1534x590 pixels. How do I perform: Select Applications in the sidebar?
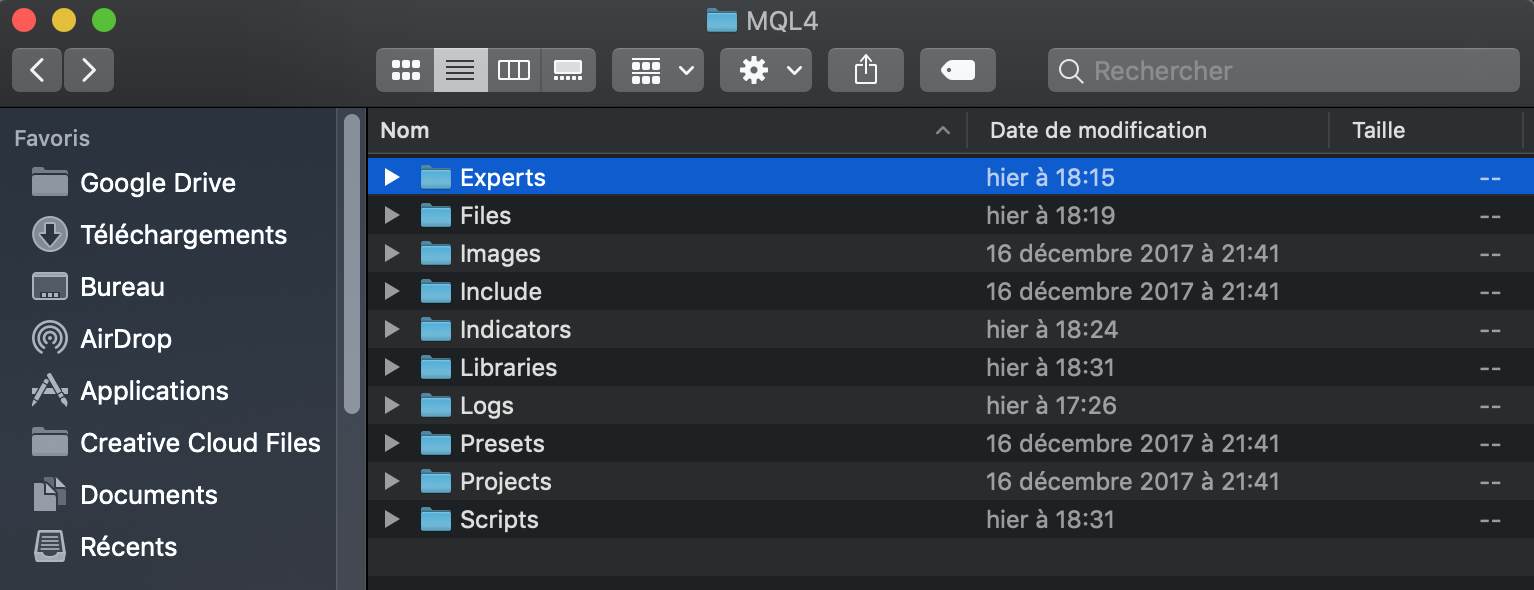[x=153, y=391]
